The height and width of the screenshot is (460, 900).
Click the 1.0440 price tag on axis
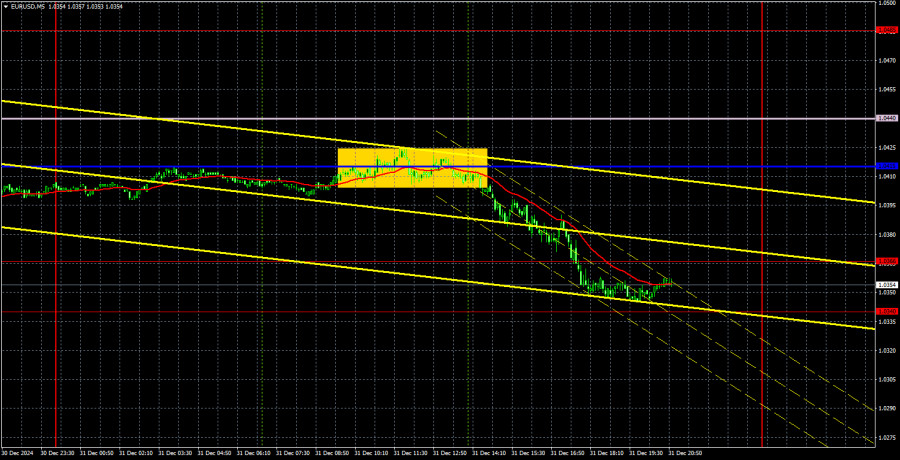pos(886,118)
